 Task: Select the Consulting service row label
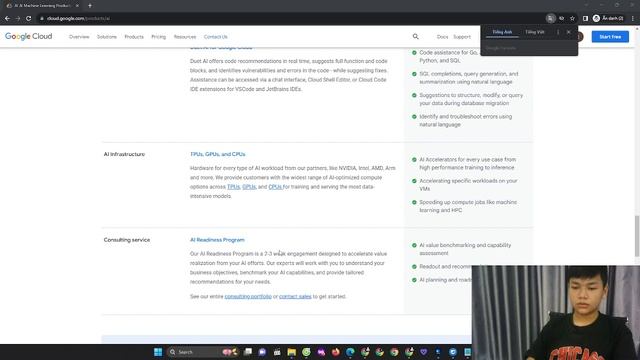[127, 240]
